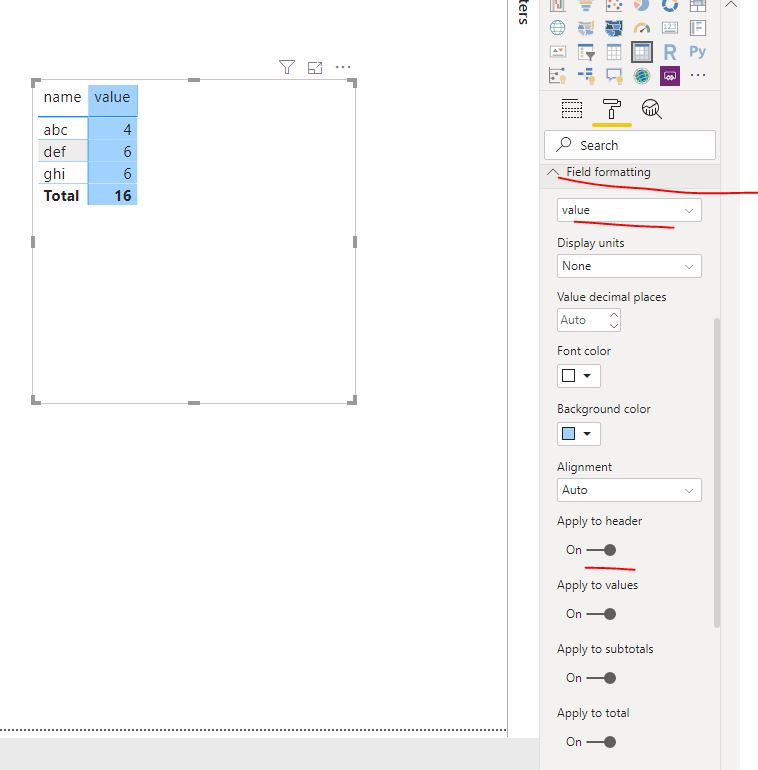The width and height of the screenshot is (758, 770).
Task: Select the Multi-row card visualization
Action: click(x=698, y=28)
